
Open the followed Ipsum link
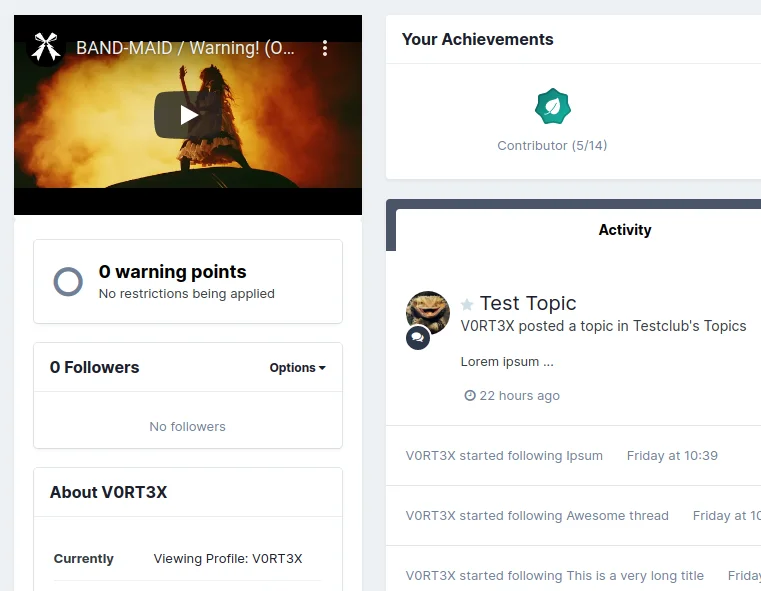pos(584,456)
